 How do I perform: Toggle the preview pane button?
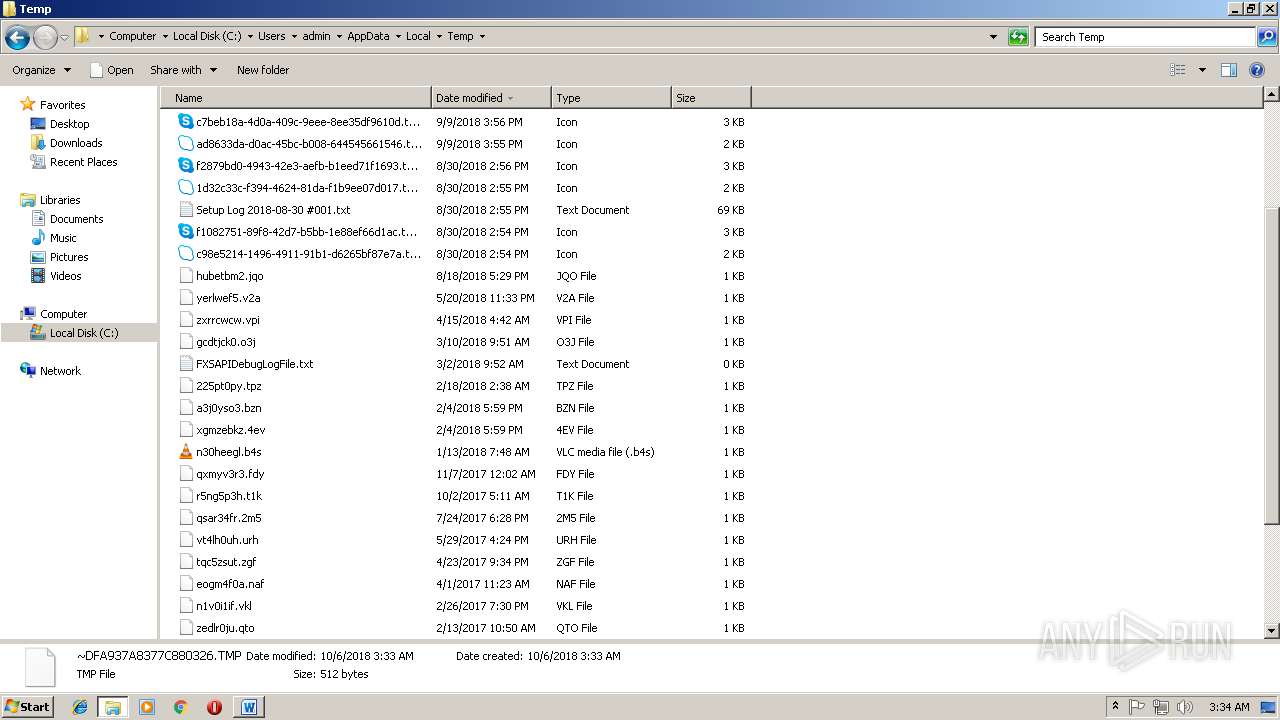pos(1229,70)
